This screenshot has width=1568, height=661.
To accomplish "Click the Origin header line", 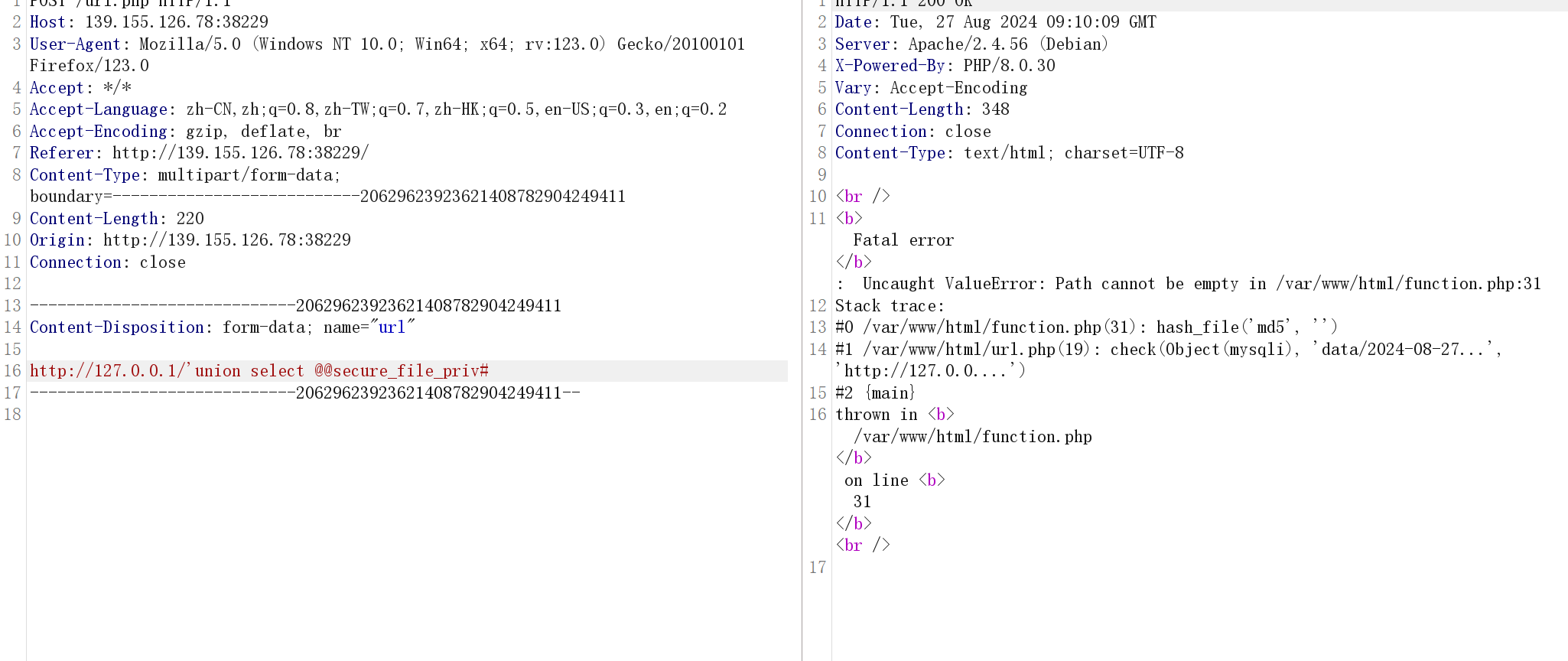I will click(x=190, y=240).
